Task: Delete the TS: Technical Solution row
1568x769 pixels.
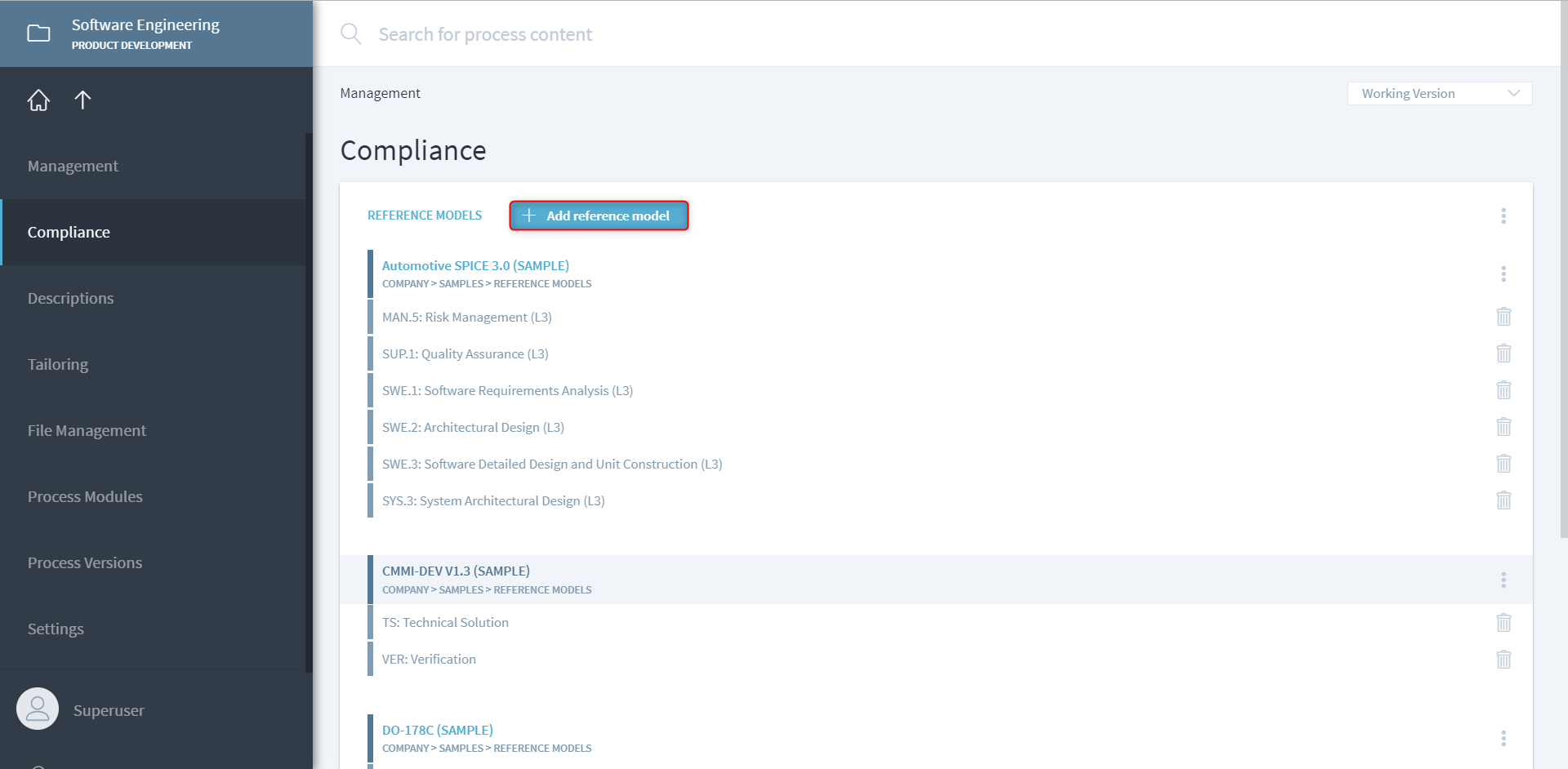Action: (x=1503, y=623)
